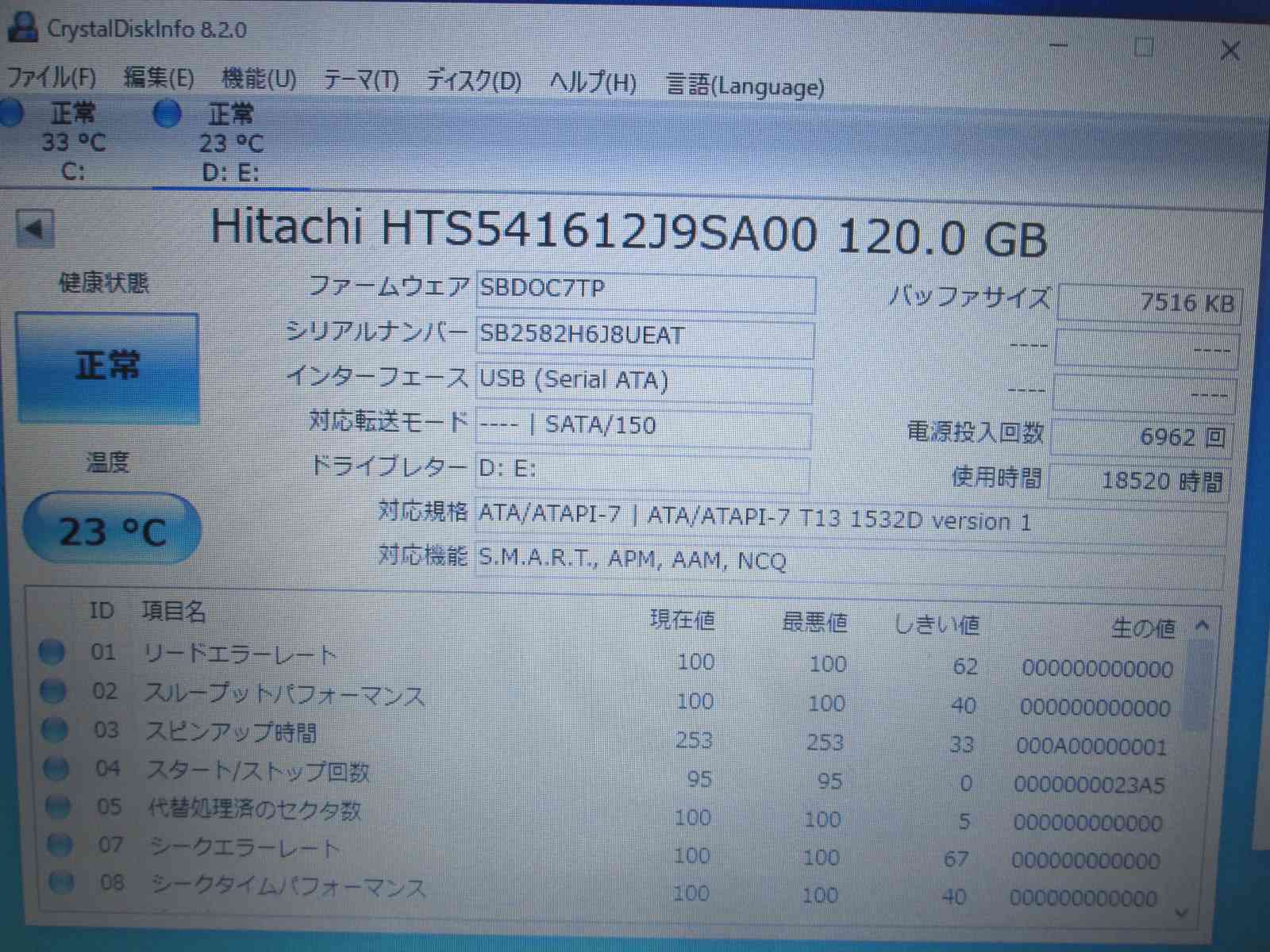The image size is (1270, 952).
Task: Open the 編集(E) menu
Action: tap(159, 78)
